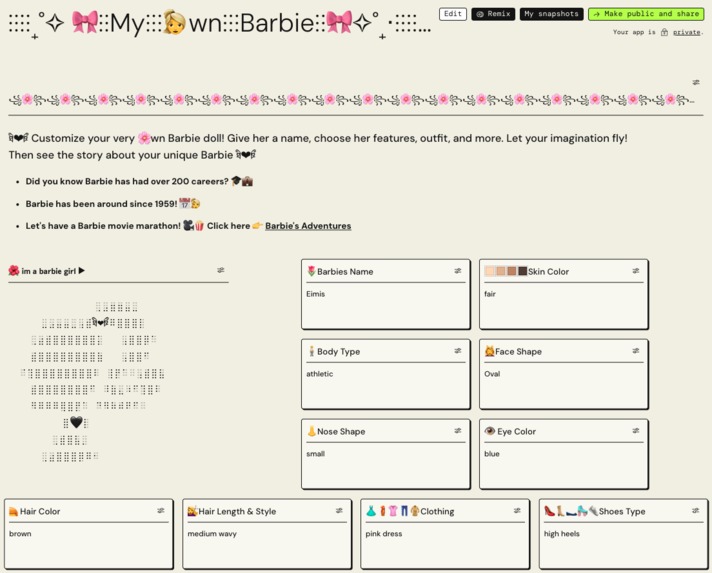Image resolution: width=712 pixels, height=573 pixels.
Task: Open settings icon of Shoes Type card
Action: pyautogui.click(x=695, y=511)
